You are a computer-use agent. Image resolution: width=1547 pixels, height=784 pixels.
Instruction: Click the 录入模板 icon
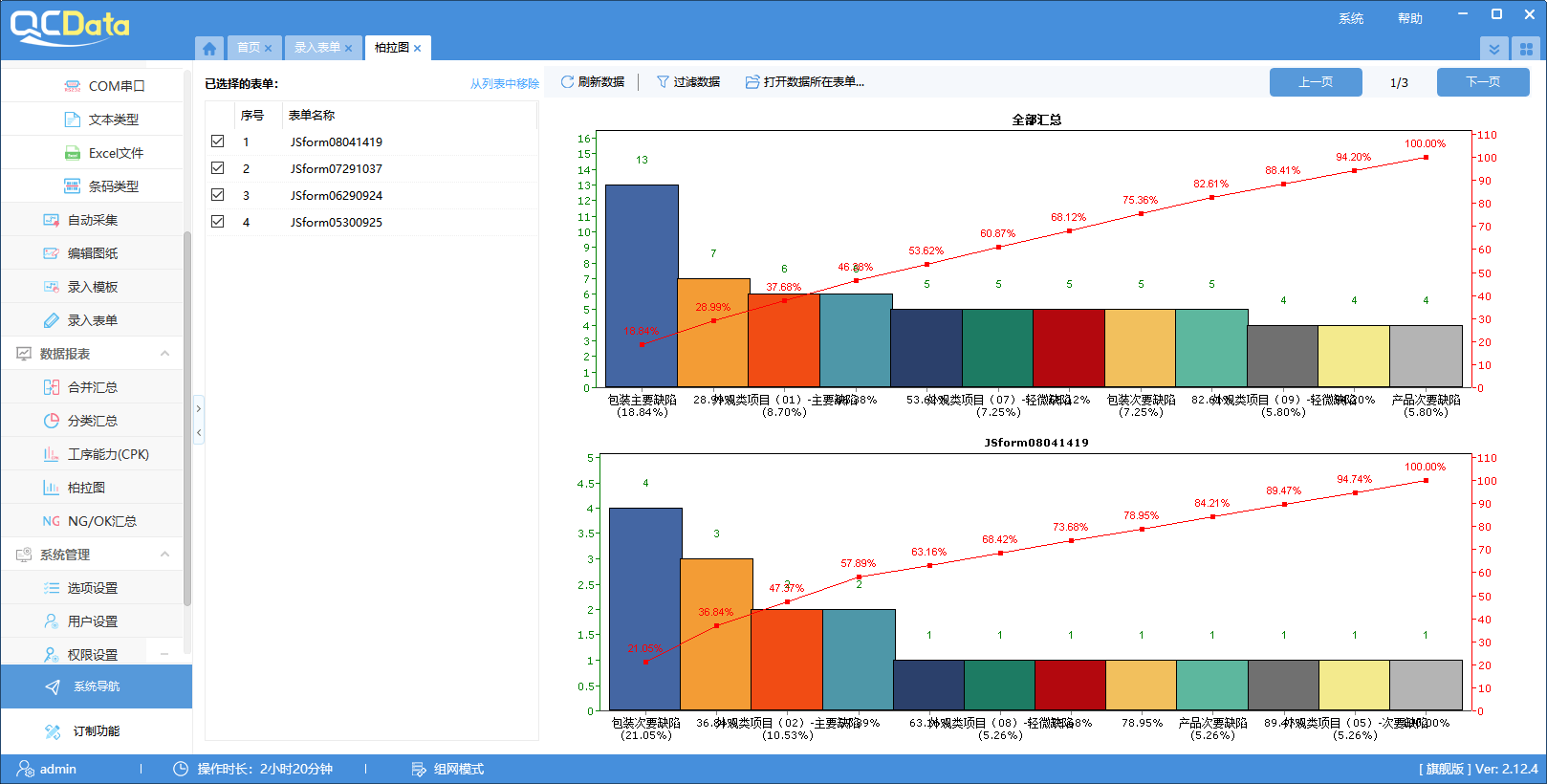(51, 287)
